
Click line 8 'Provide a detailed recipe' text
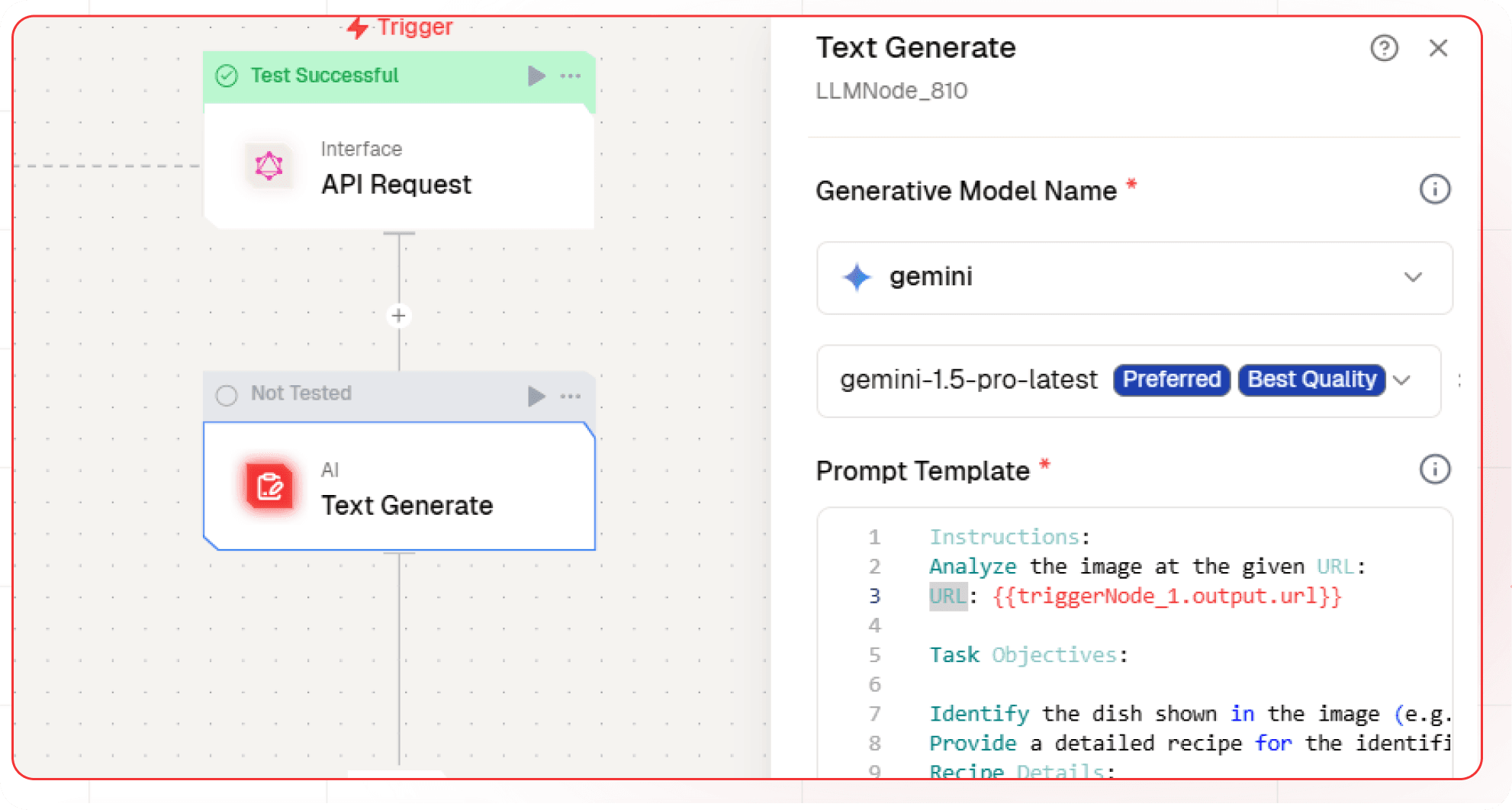[x=1189, y=744]
